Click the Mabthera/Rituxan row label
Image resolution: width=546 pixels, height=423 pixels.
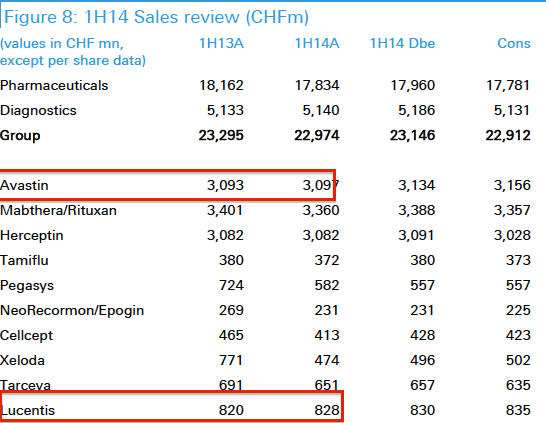(x=58, y=211)
